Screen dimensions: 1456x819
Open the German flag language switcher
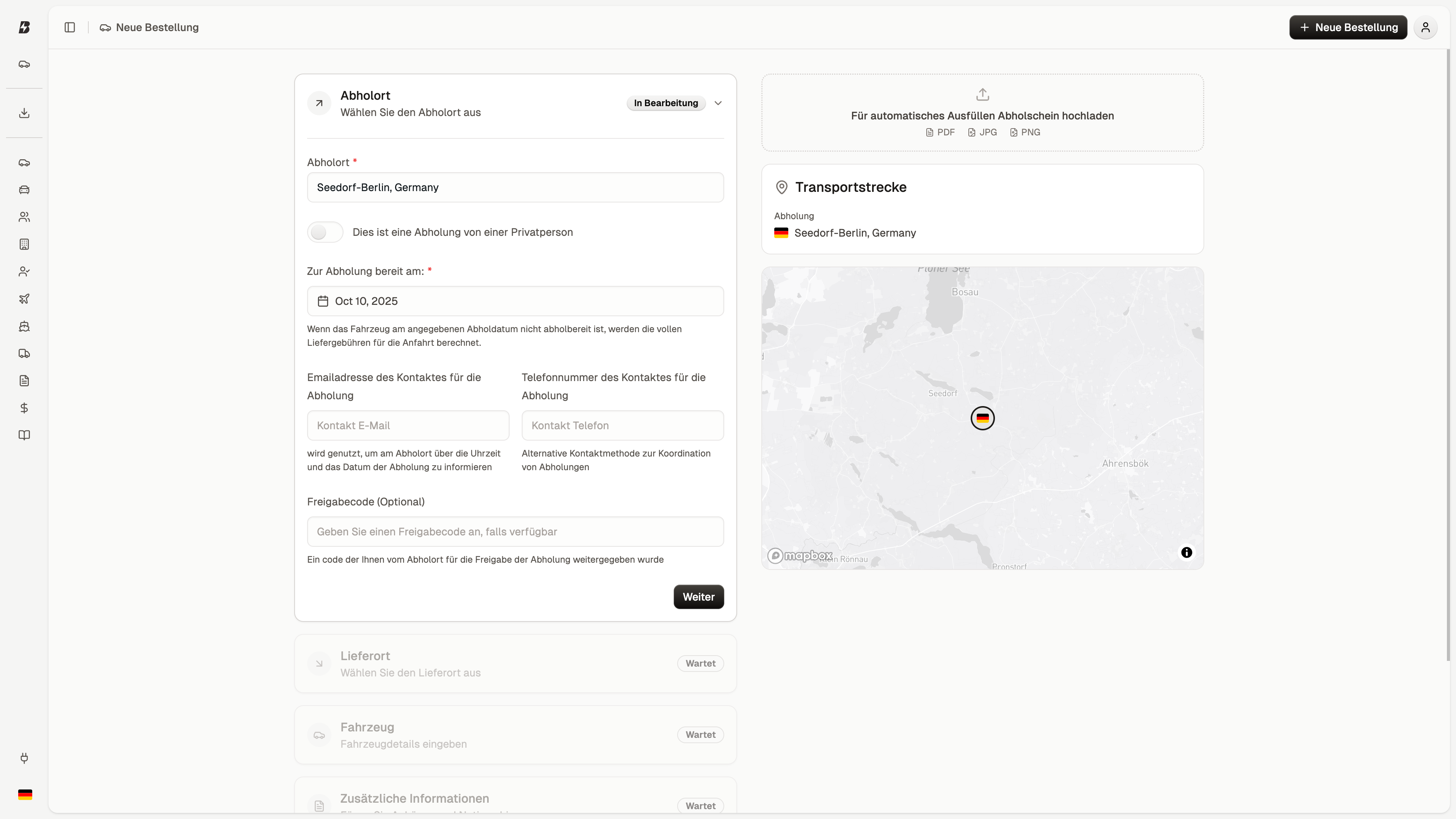click(x=25, y=794)
